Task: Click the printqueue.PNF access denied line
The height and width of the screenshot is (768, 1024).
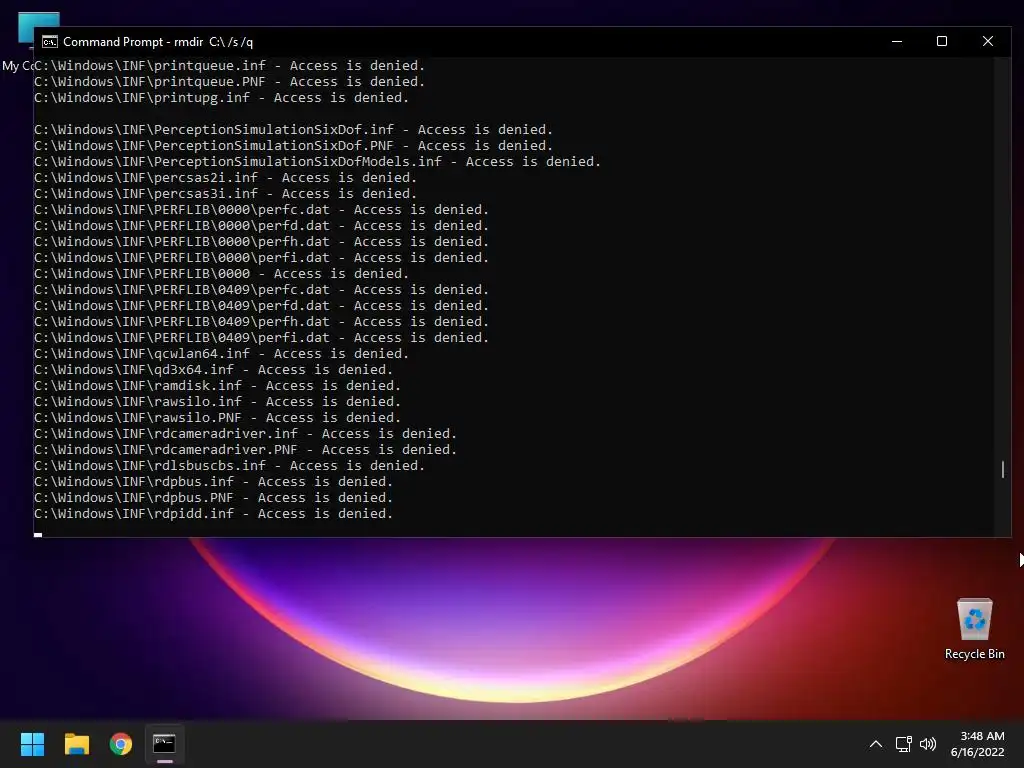Action: click(x=229, y=82)
